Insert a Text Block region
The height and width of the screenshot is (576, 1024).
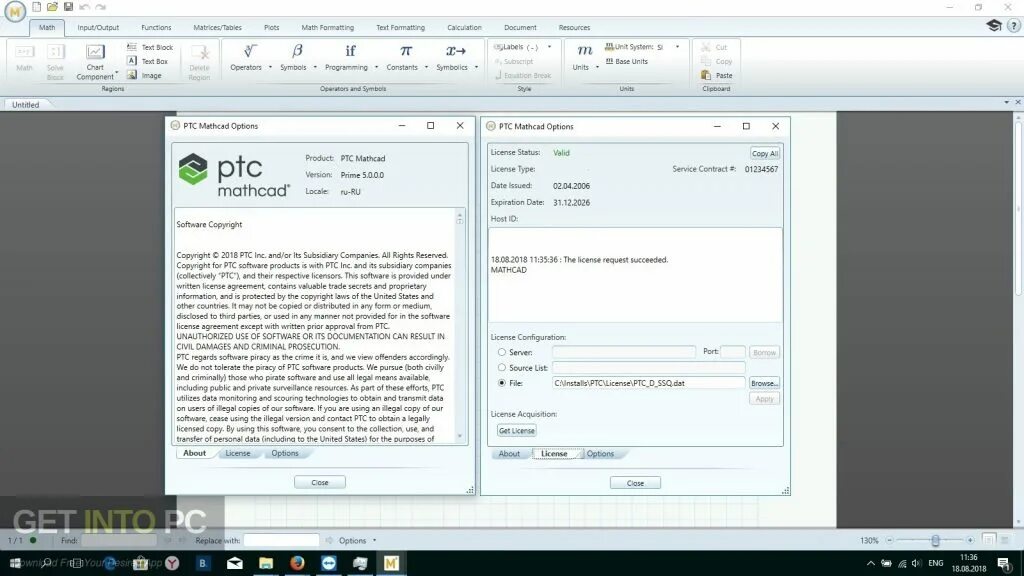(150, 47)
